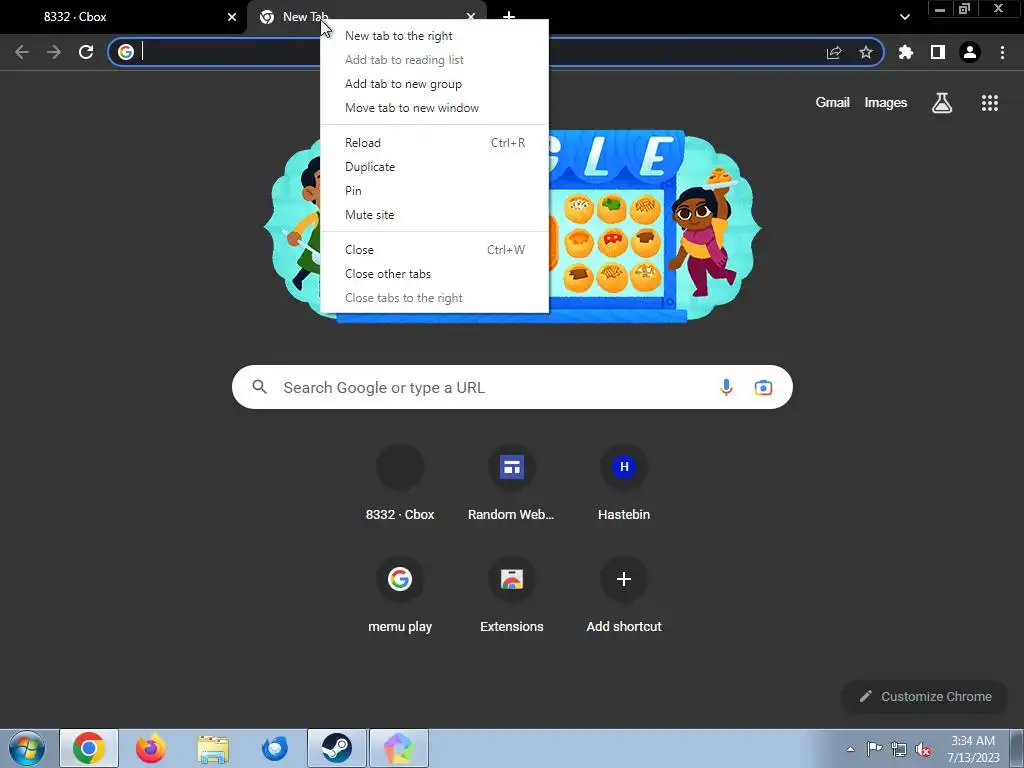This screenshot has height=768, width=1024.
Task: Open a new tab with plus button
Action: click(509, 16)
